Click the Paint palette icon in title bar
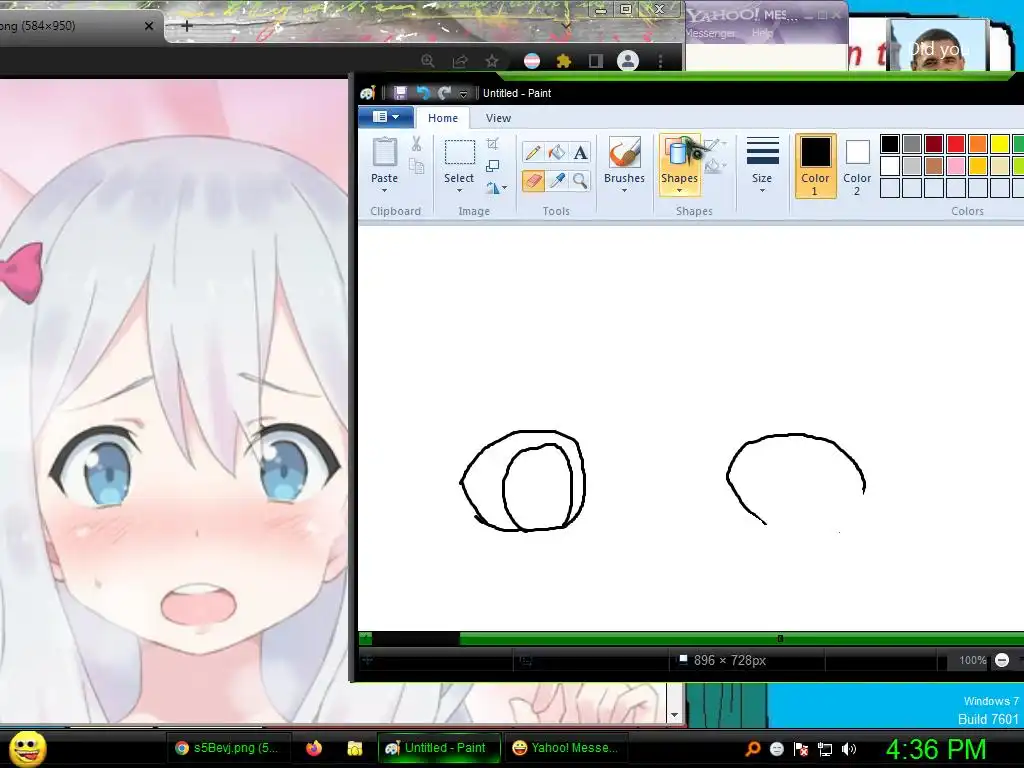This screenshot has height=768, width=1024. [368, 93]
